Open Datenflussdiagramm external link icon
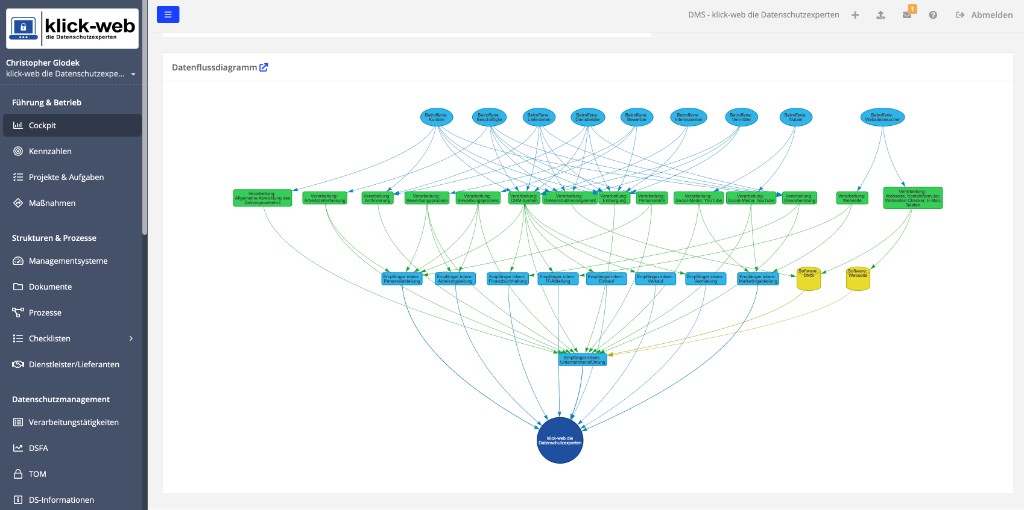This screenshot has height=510, width=1024. (264, 67)
